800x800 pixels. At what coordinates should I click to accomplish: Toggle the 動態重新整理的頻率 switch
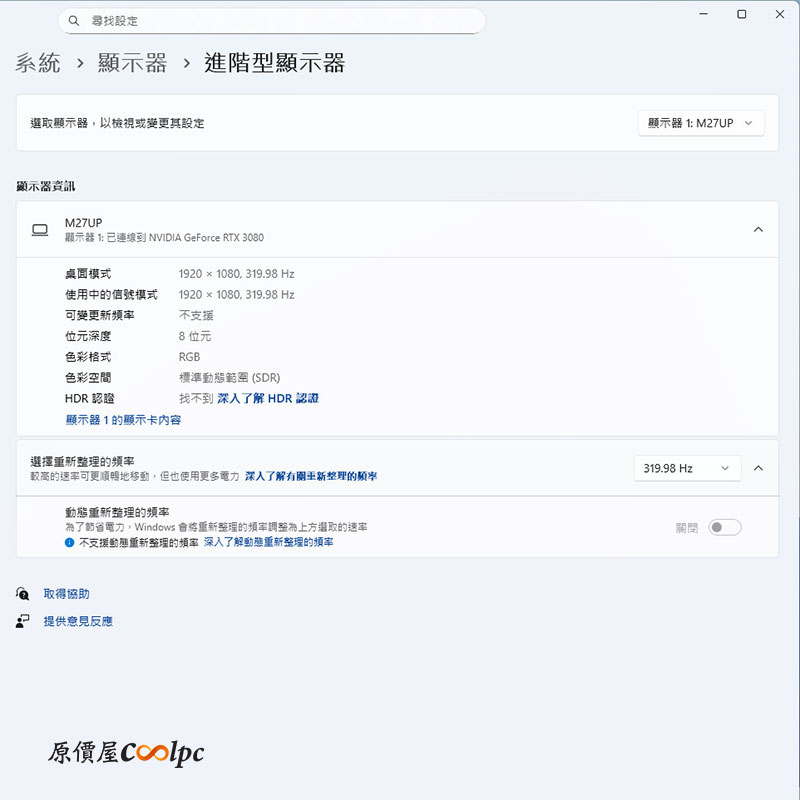click(x=724, y=527)
